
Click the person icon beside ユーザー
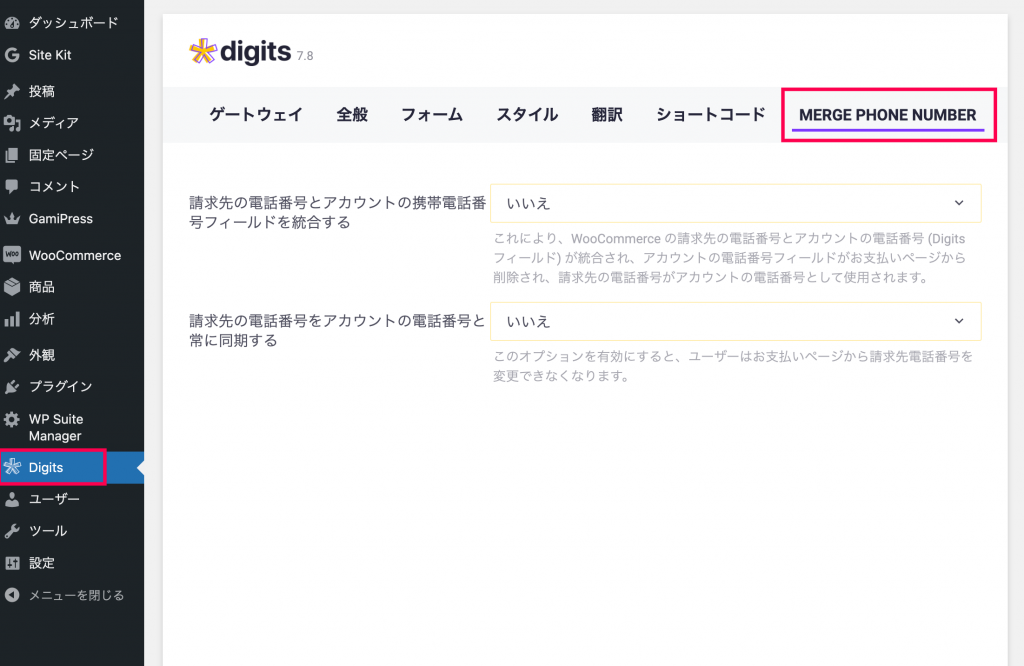[x=12, y=500]
